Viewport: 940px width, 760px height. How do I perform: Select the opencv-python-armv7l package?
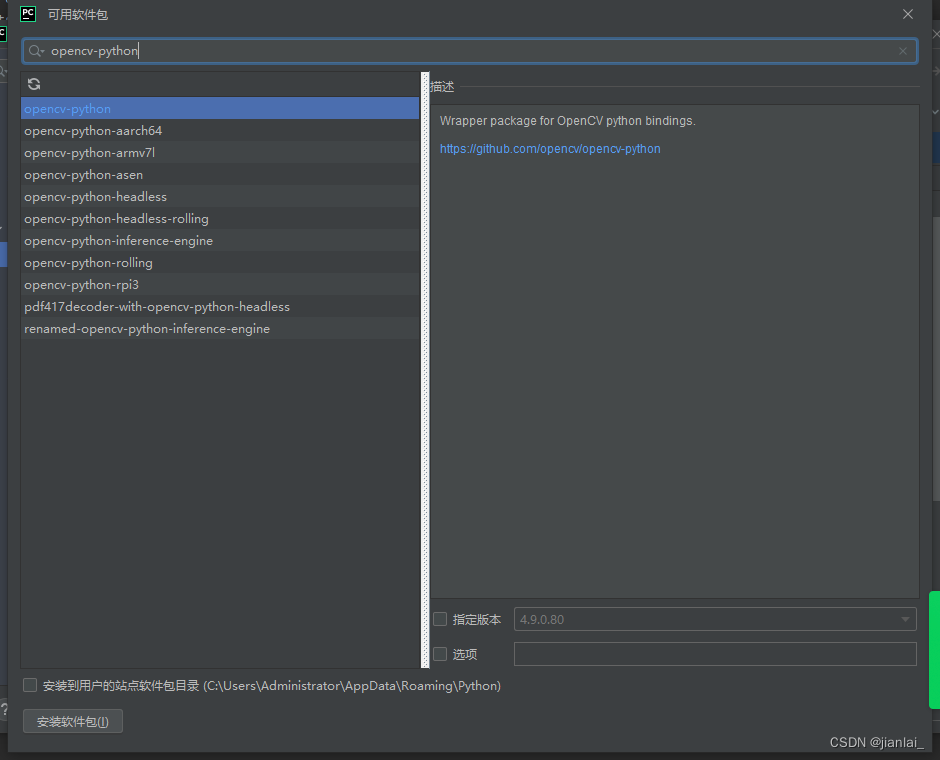point(90,152)
